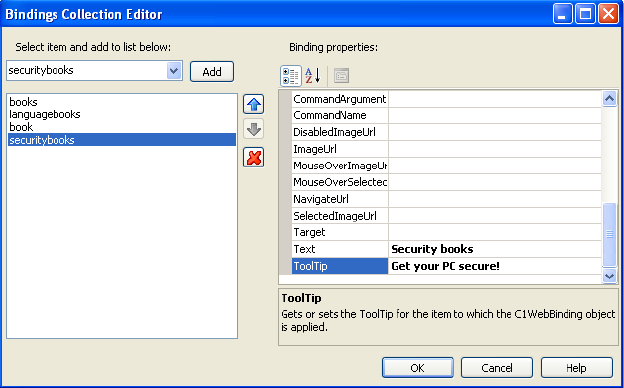This screenshot has height=388, width=624.
Task: Select the NavigateUrl property row
Action: tap(447, 199)
